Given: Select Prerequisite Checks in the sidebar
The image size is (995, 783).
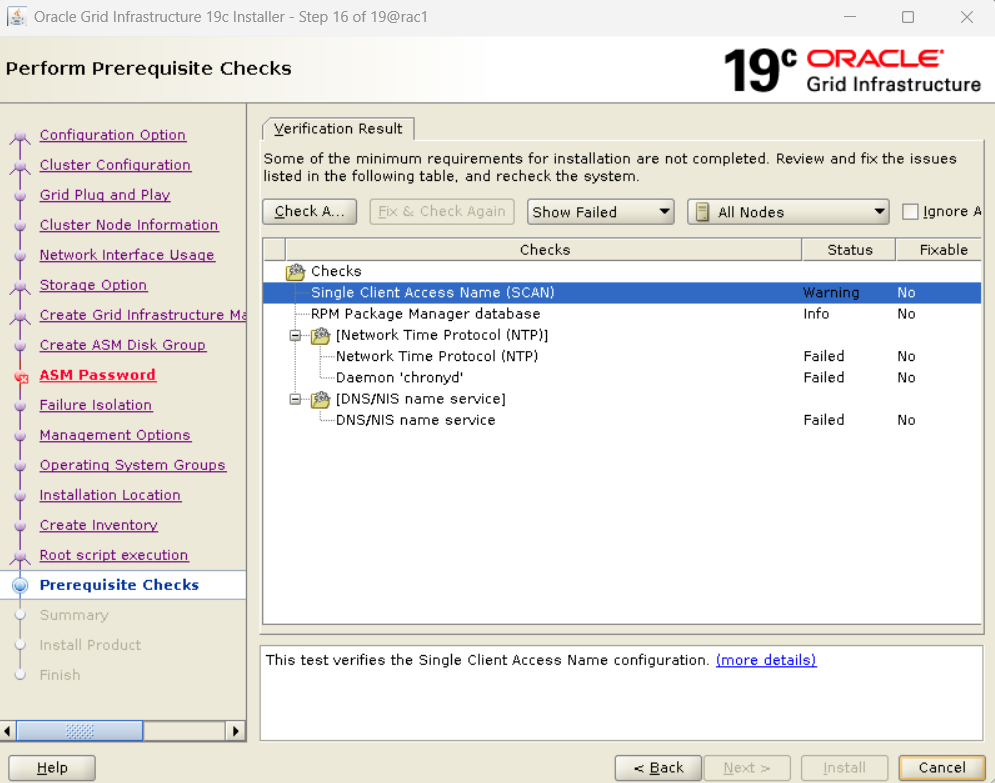Looking at the screenshot, I should (119, 585).
